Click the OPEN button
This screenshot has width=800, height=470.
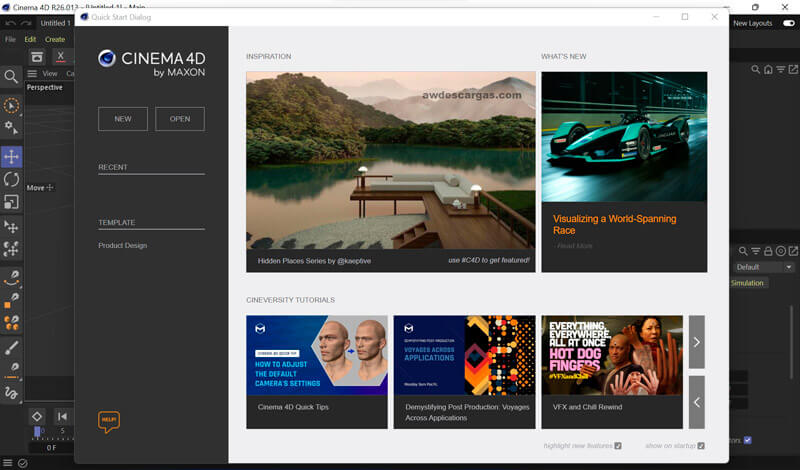click(180, 119)
